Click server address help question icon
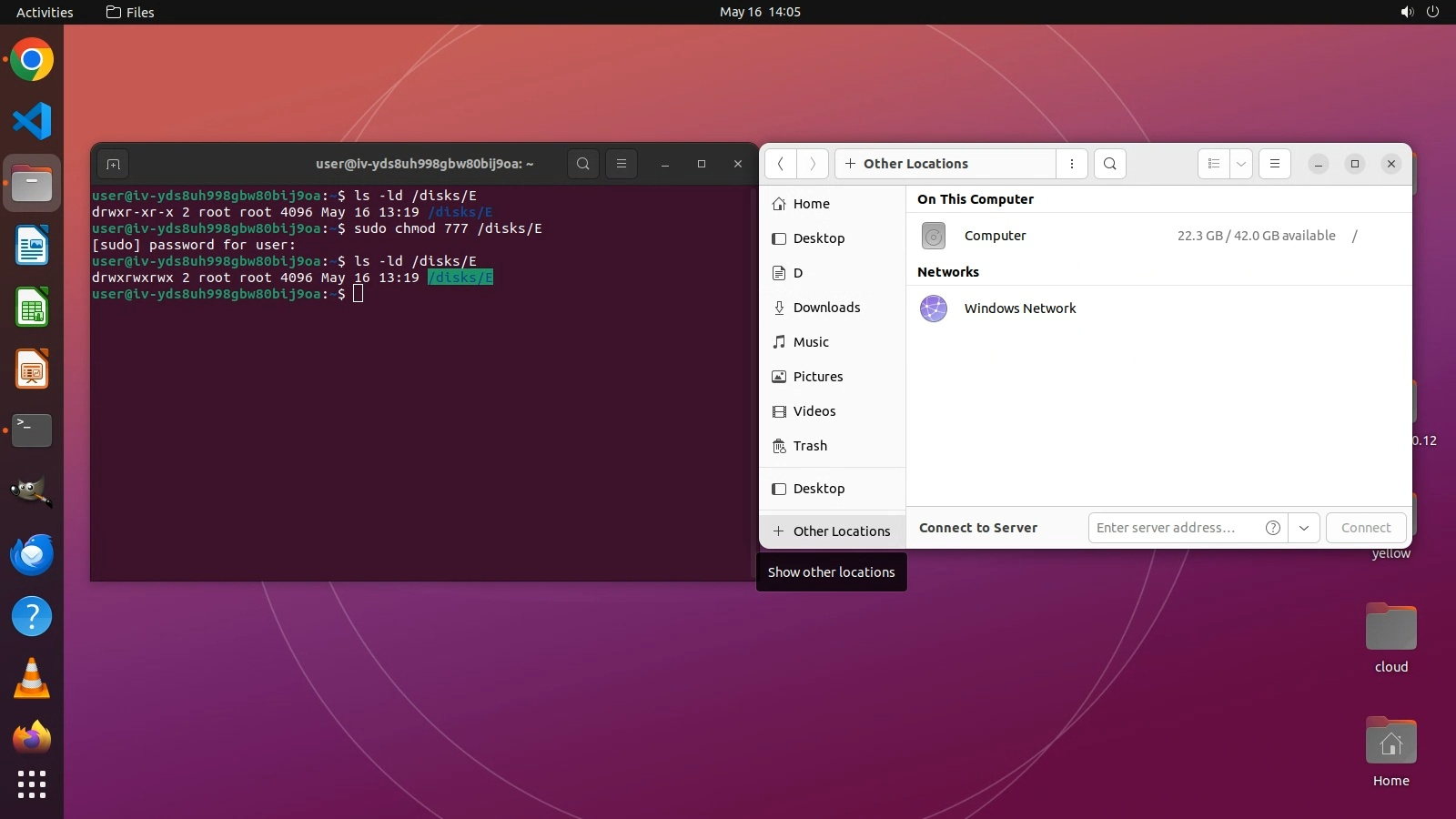This screenshot has height=819, width=1456. 1273,528
